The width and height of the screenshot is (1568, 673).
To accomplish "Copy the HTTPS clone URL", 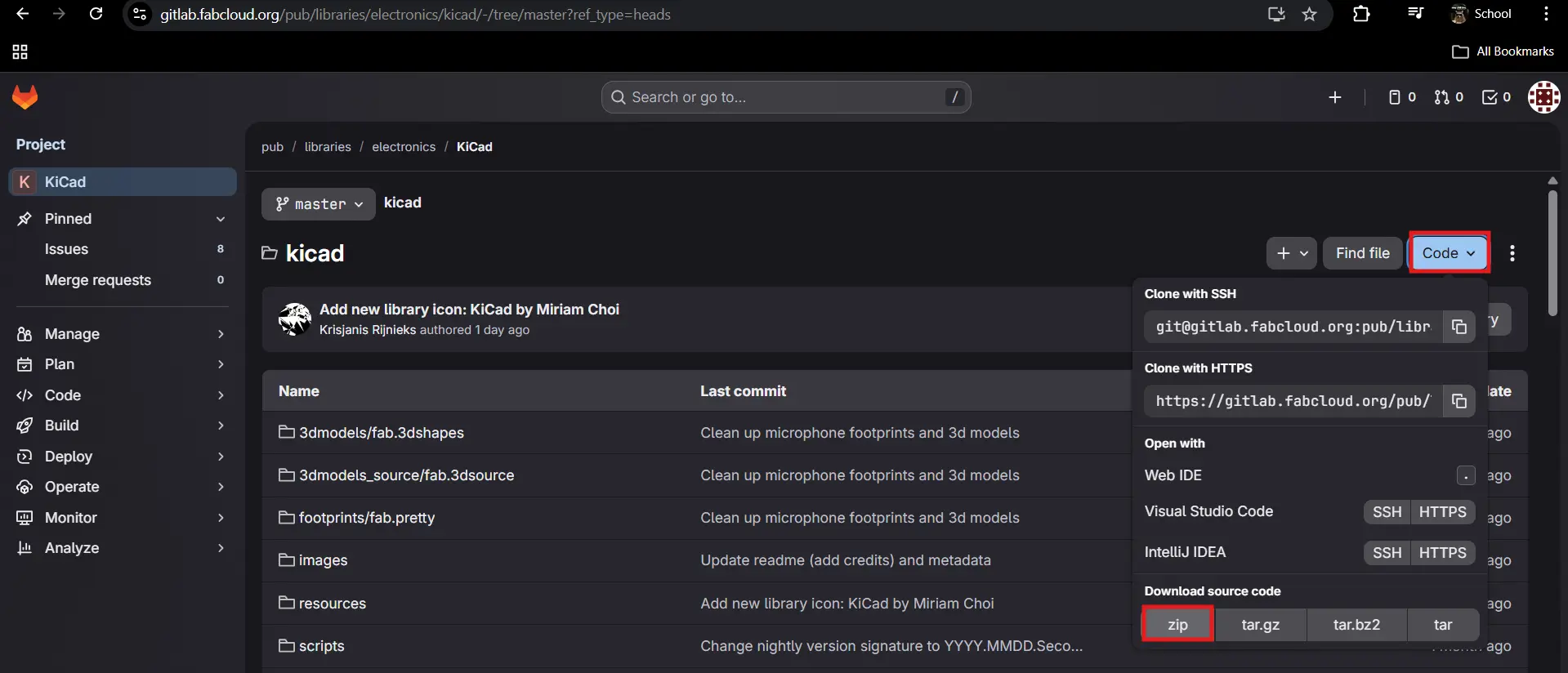I will click(x=1459, y=401).
